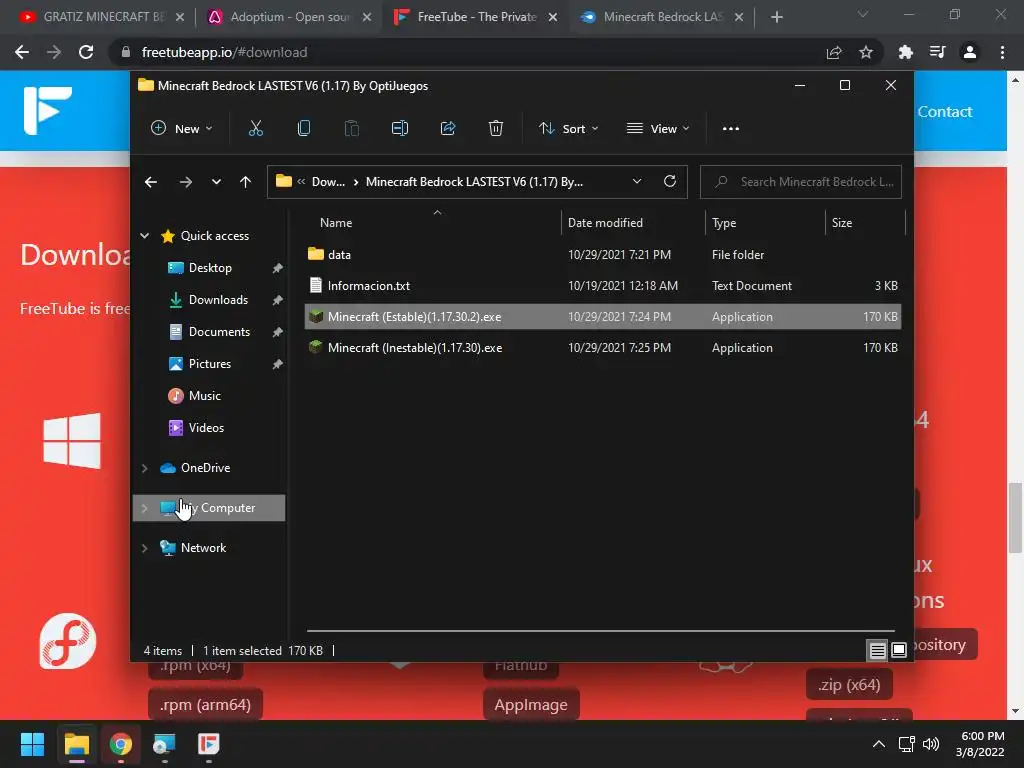Viewport: 1024px width, 768px height.
Task: Click the webpage vertical scrollbar thumb
Action: pos(1015,517)
